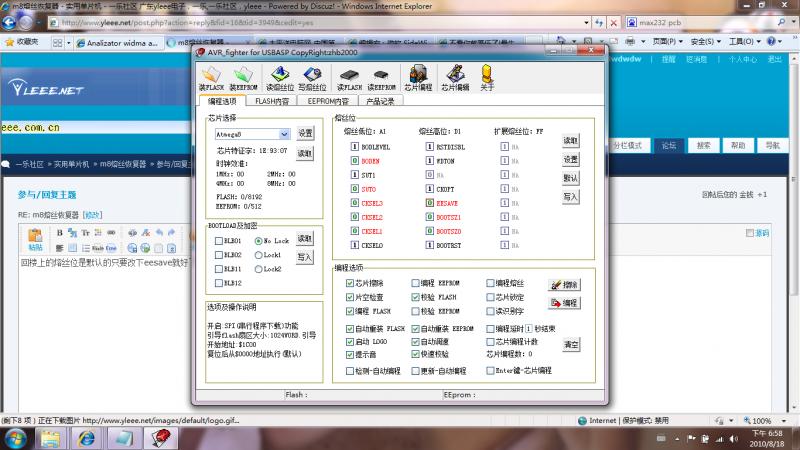
Task: Select the Lock1 radio button
Action: click(x=258, y=255)
